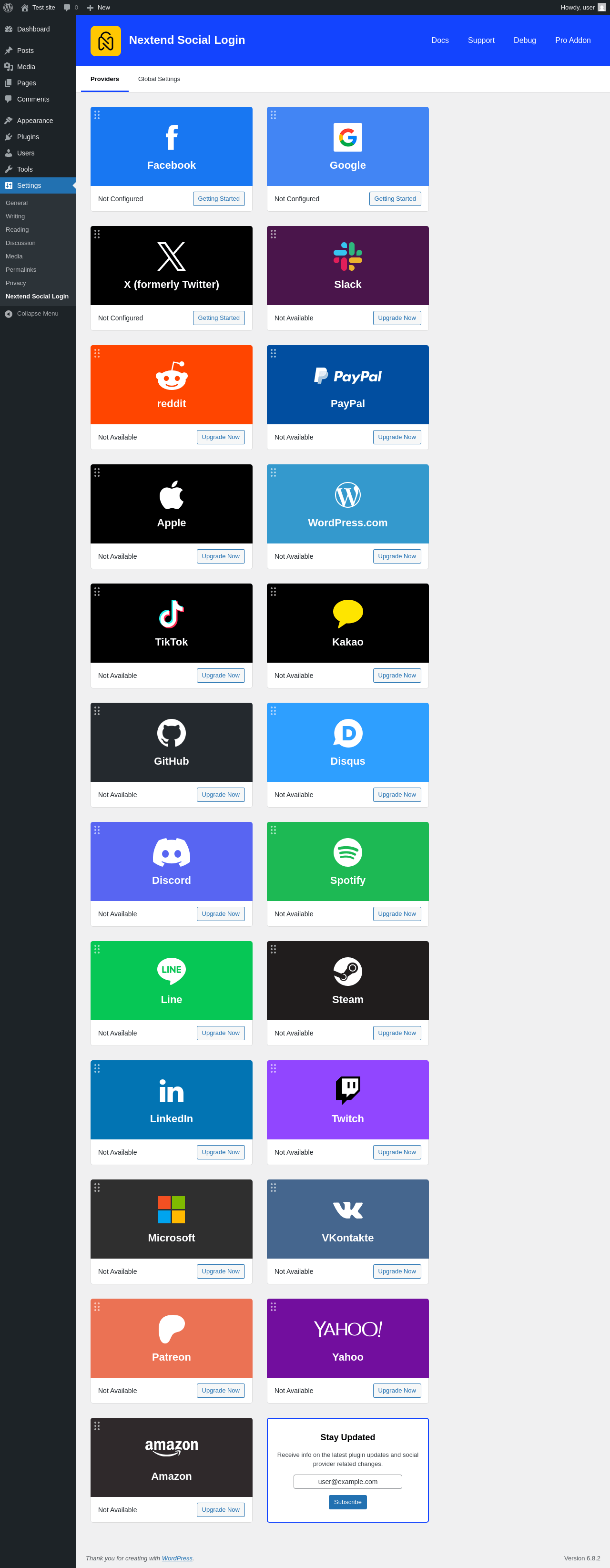Click Upgrade Now for Slack
This screenshot has width=610, height=1568.
tap(396, 318)
